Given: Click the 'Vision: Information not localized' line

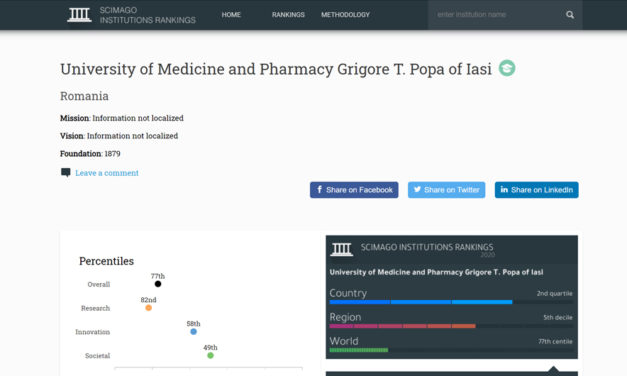Looking at the screenshot, I should [x=119, y=136].
